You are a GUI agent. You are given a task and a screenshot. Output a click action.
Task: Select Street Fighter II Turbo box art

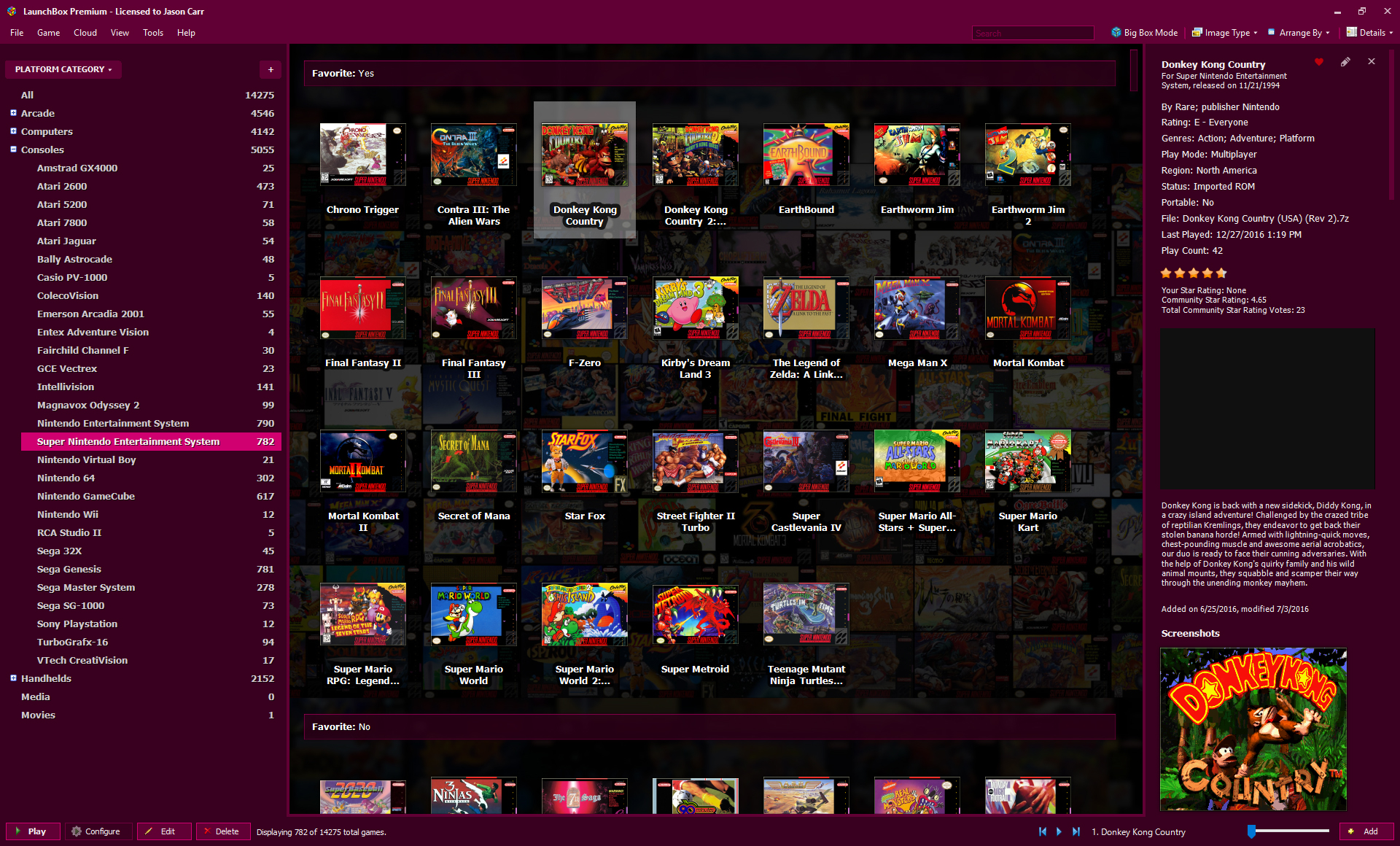click(695, 461)
